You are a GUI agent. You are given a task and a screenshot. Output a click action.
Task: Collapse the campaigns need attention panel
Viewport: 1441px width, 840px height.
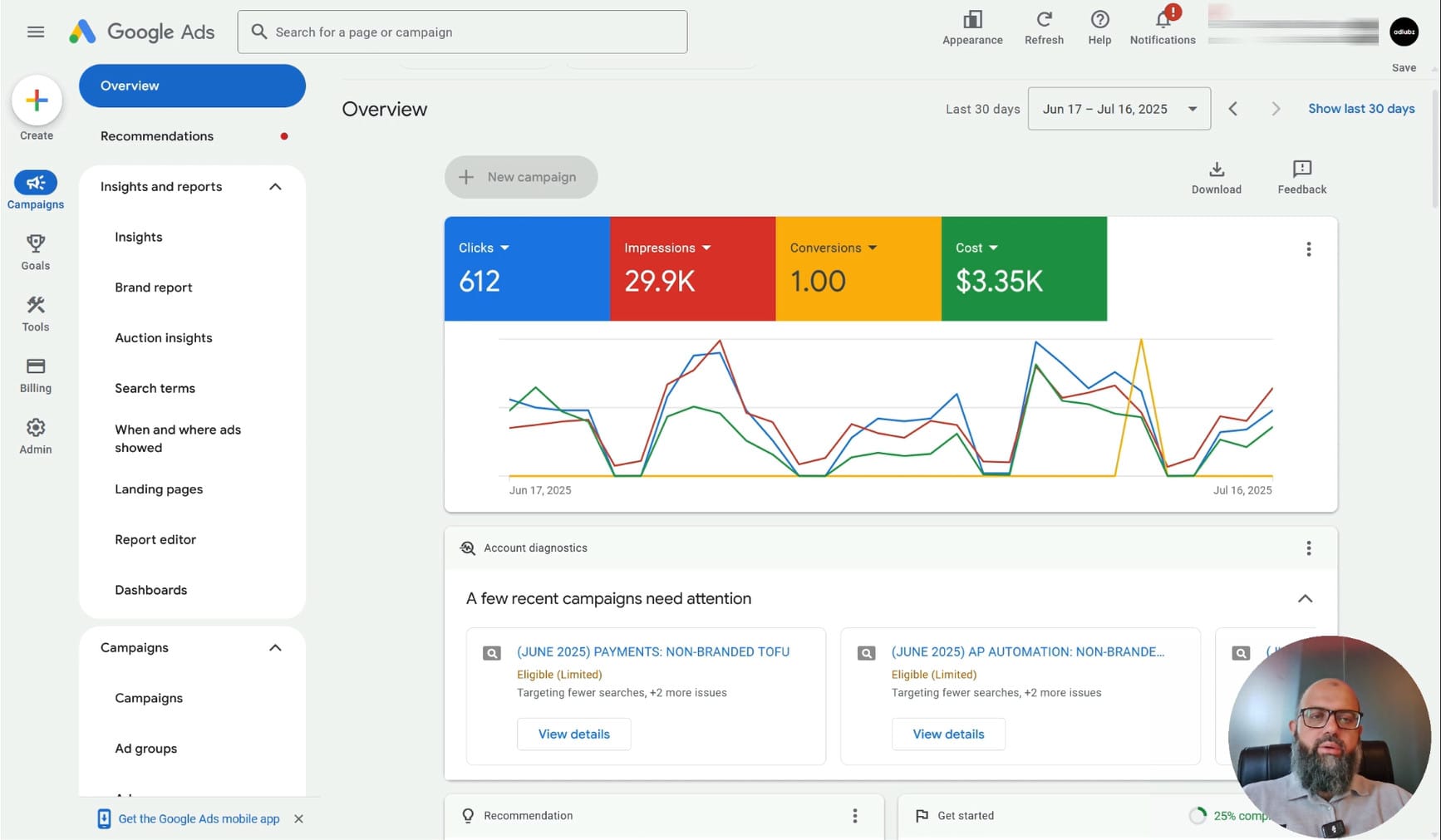coord(1305,598)
